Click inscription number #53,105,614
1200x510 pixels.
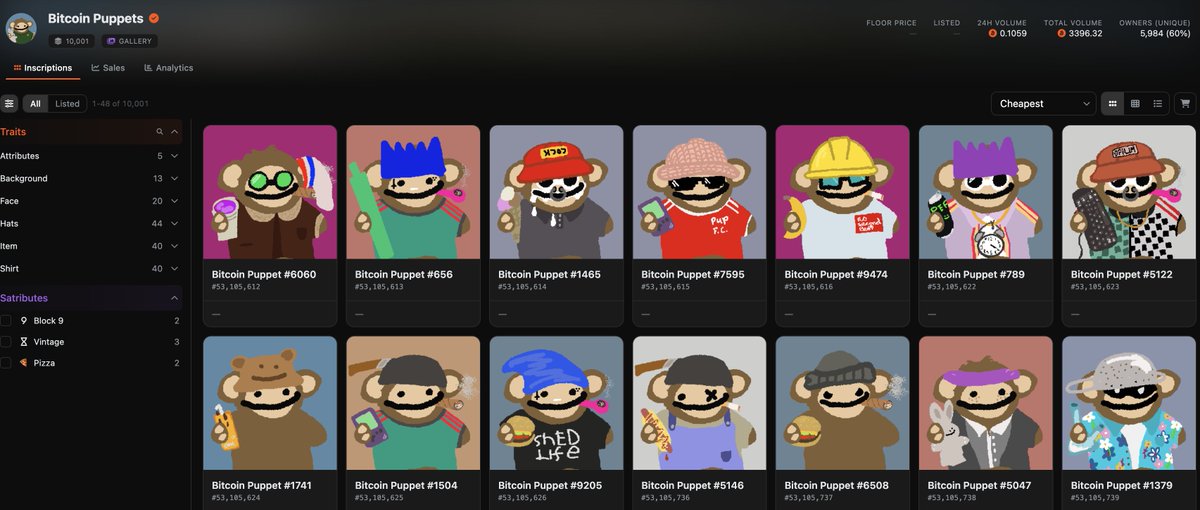[x=522, y=287]
